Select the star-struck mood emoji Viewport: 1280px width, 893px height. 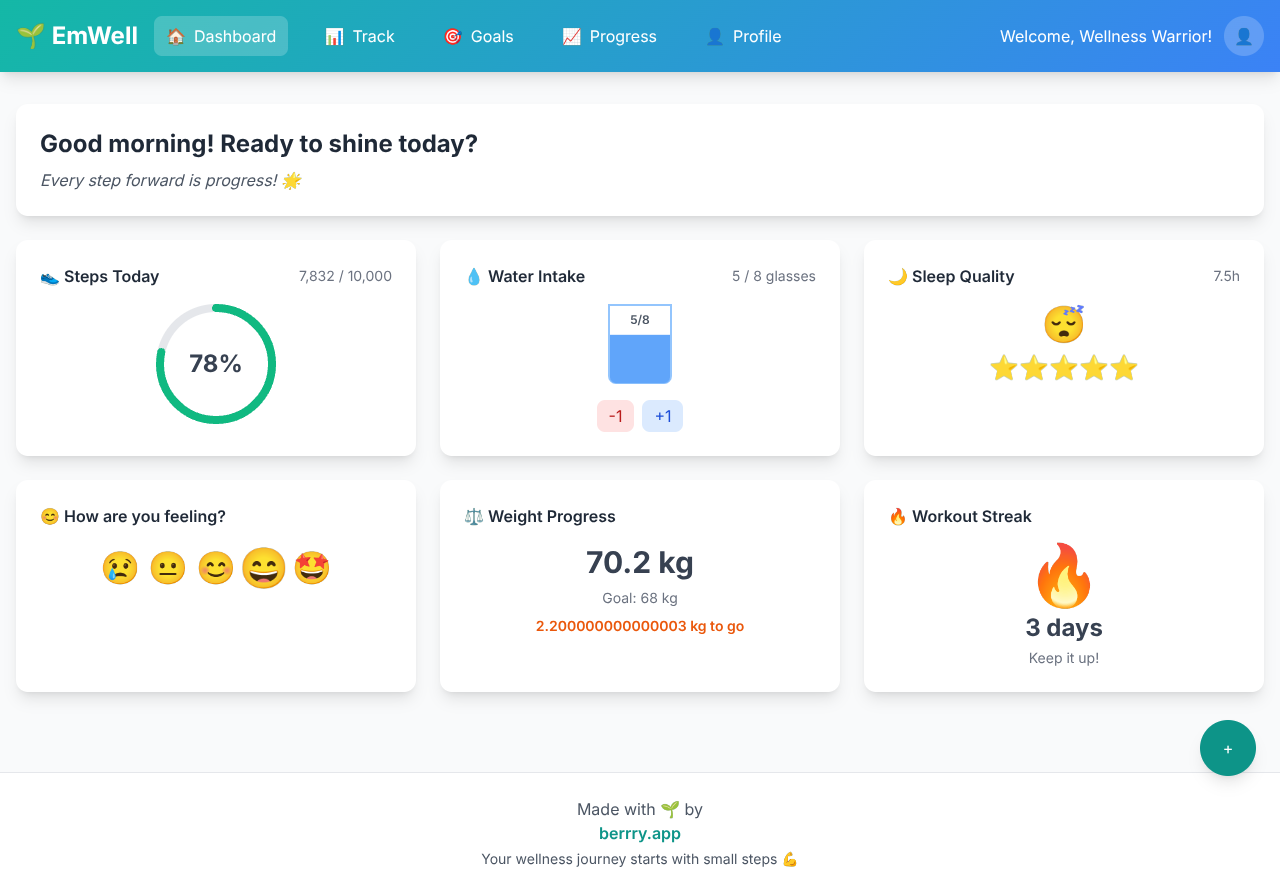[x=312, y=568]
